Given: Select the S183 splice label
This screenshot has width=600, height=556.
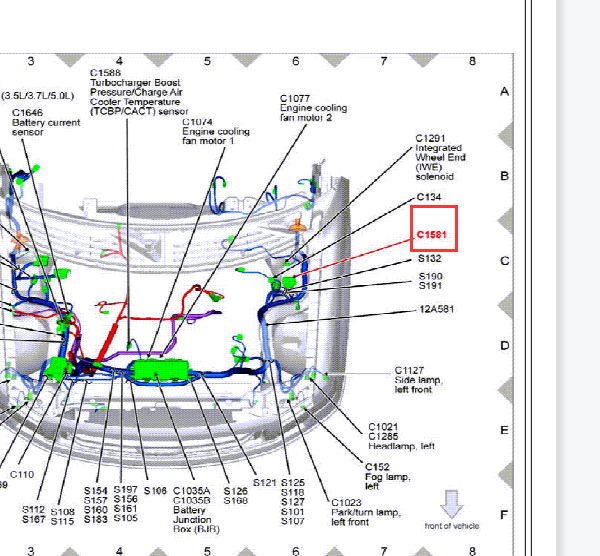Looking at the screenshot, I should pyautogui.click(x=96, y=519).
